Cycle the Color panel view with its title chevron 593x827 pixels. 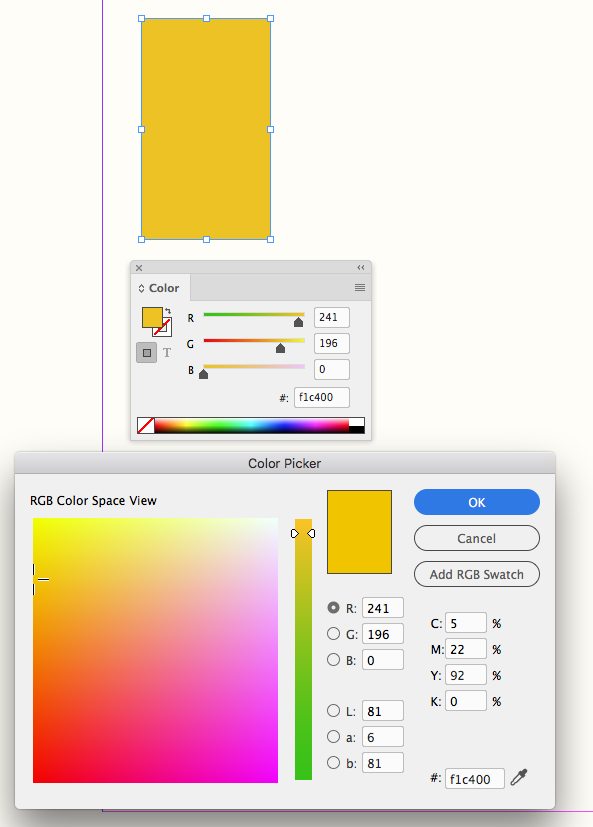click(140, 288)
